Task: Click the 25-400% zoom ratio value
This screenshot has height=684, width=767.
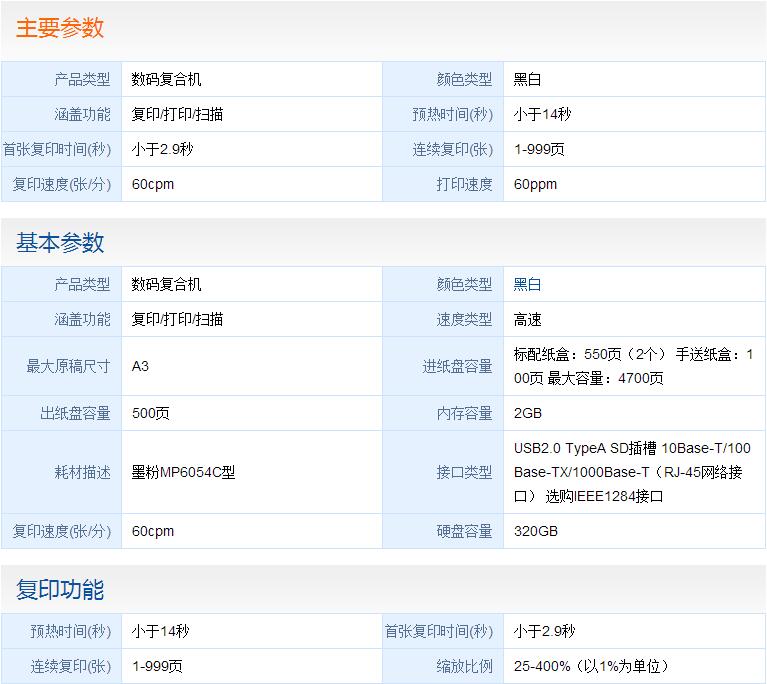Action: [591, 666]
